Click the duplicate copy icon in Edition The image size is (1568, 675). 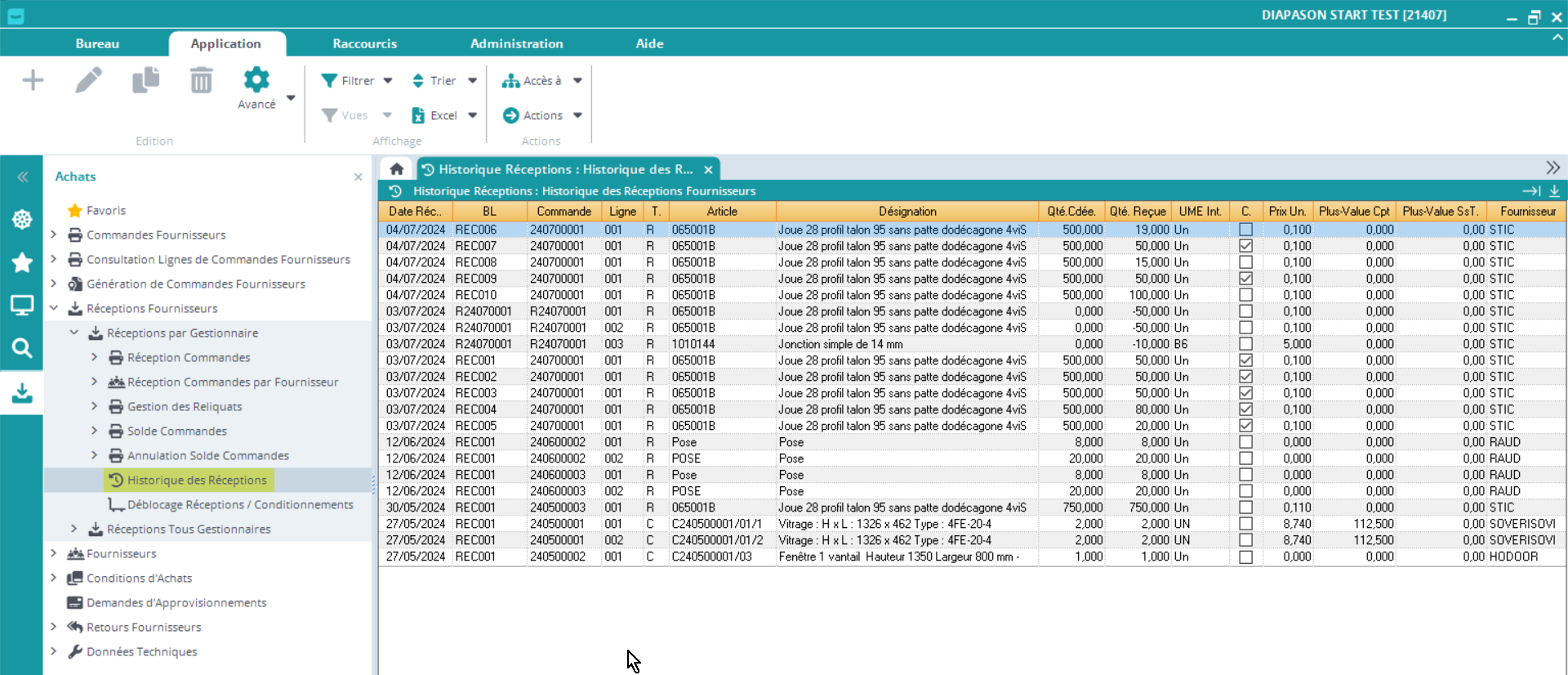(x=145, y=80)
